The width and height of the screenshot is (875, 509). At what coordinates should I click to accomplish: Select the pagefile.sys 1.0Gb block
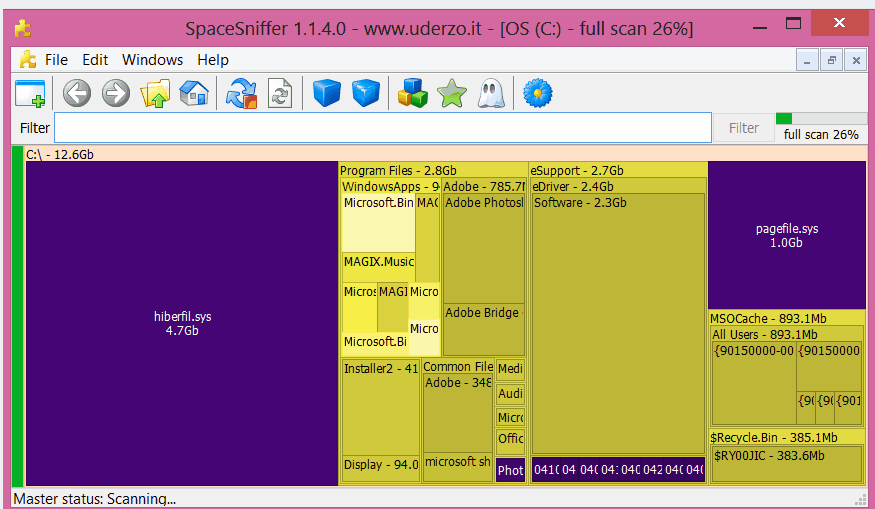pos(787,235)
